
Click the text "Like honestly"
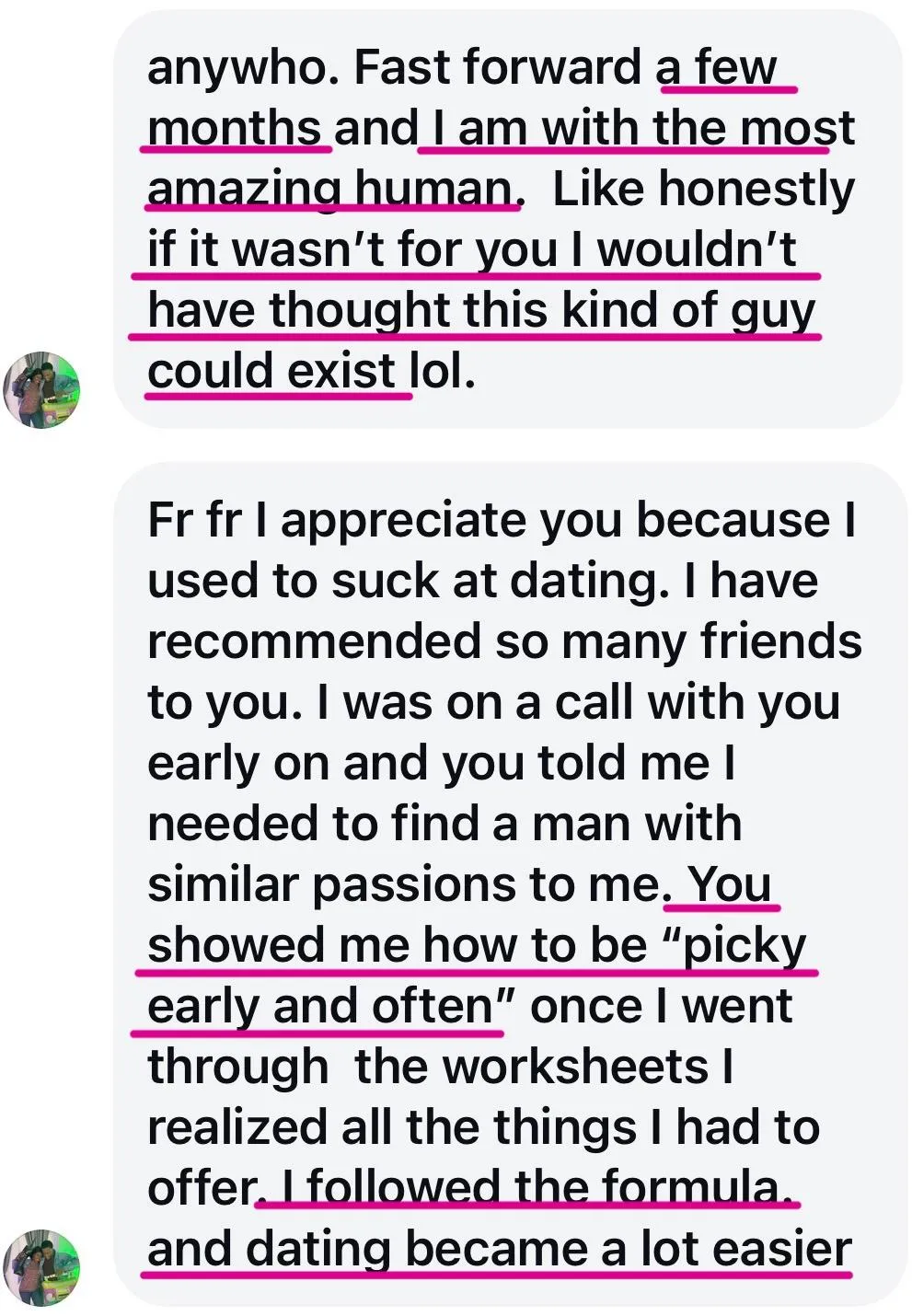click(x=703, y=190)
